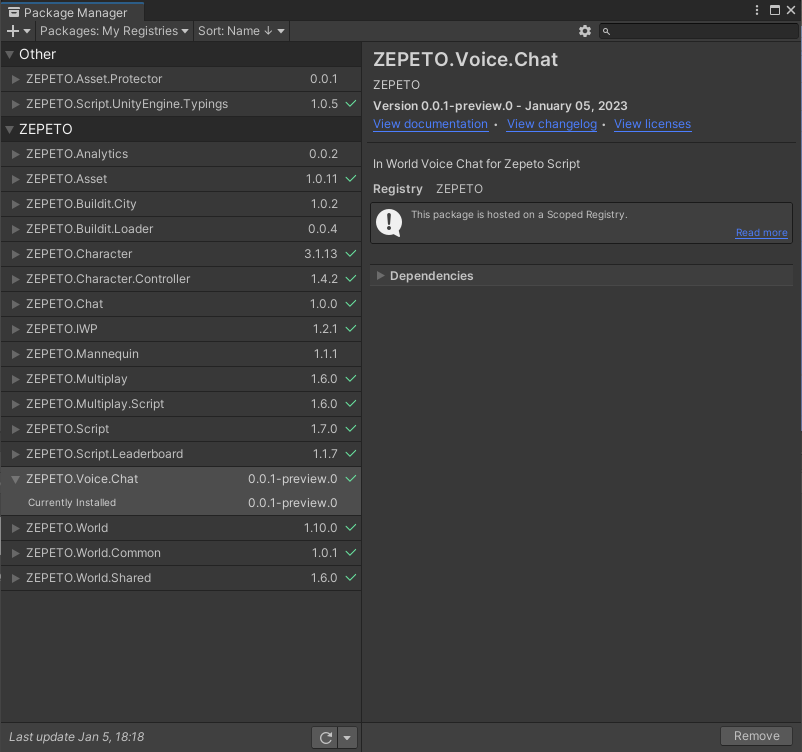
Task: Open the Packages: My Registries dropdown
Action: 114,31
